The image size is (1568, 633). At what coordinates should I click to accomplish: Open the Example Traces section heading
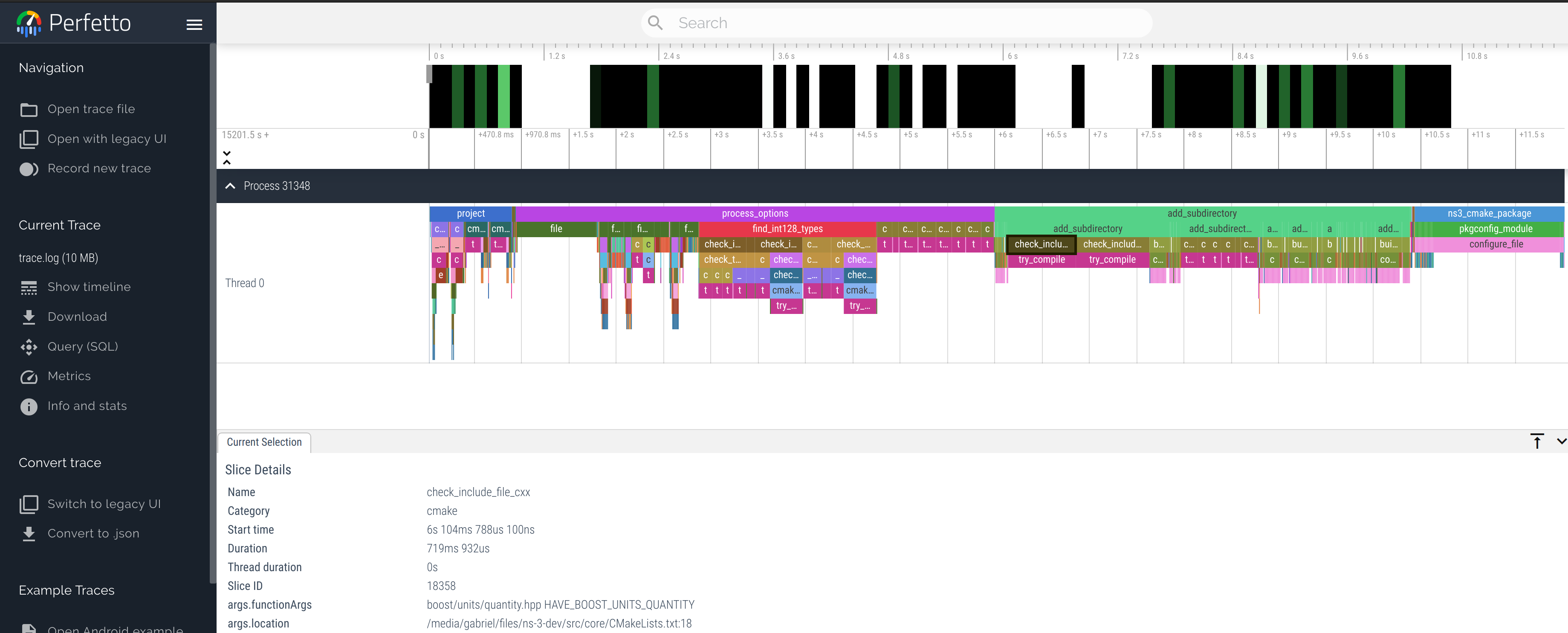pyautogui.click(x=67, y=590)
